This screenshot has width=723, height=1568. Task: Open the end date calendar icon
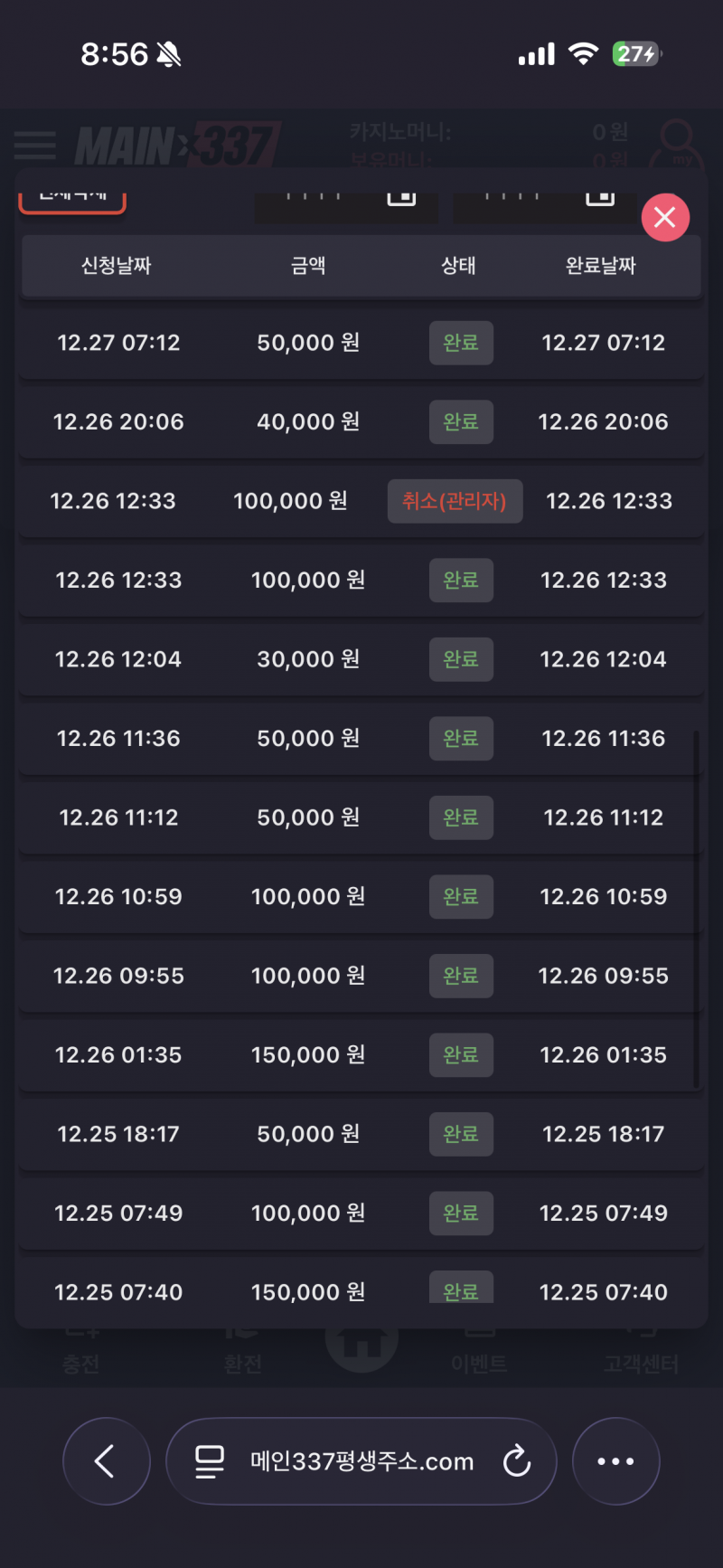click(x=600, y=197)
